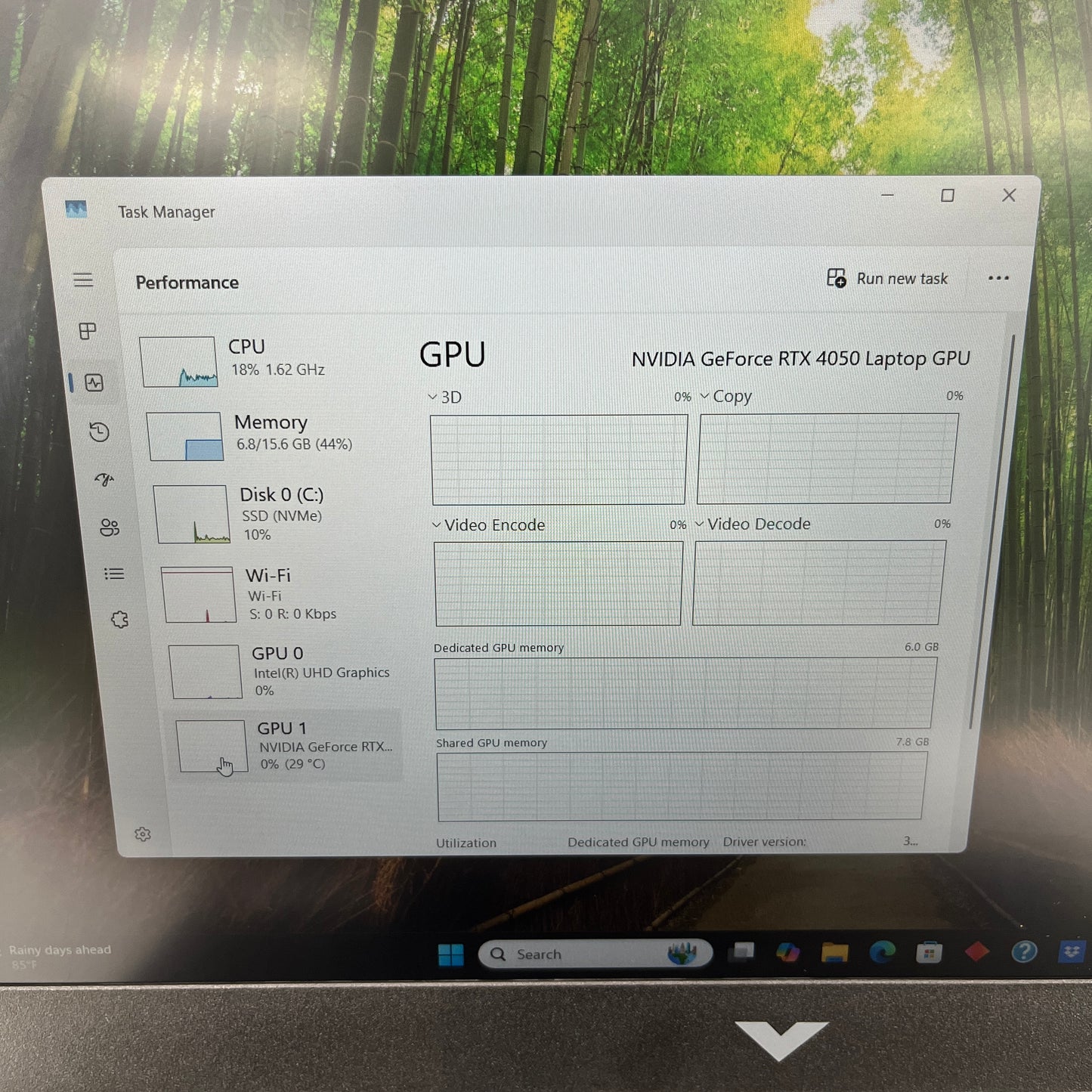Click the Dedicated GPU memory stats label at bottom
The height and width of the screenshot is (1092, 1092).
pos(639,842)
